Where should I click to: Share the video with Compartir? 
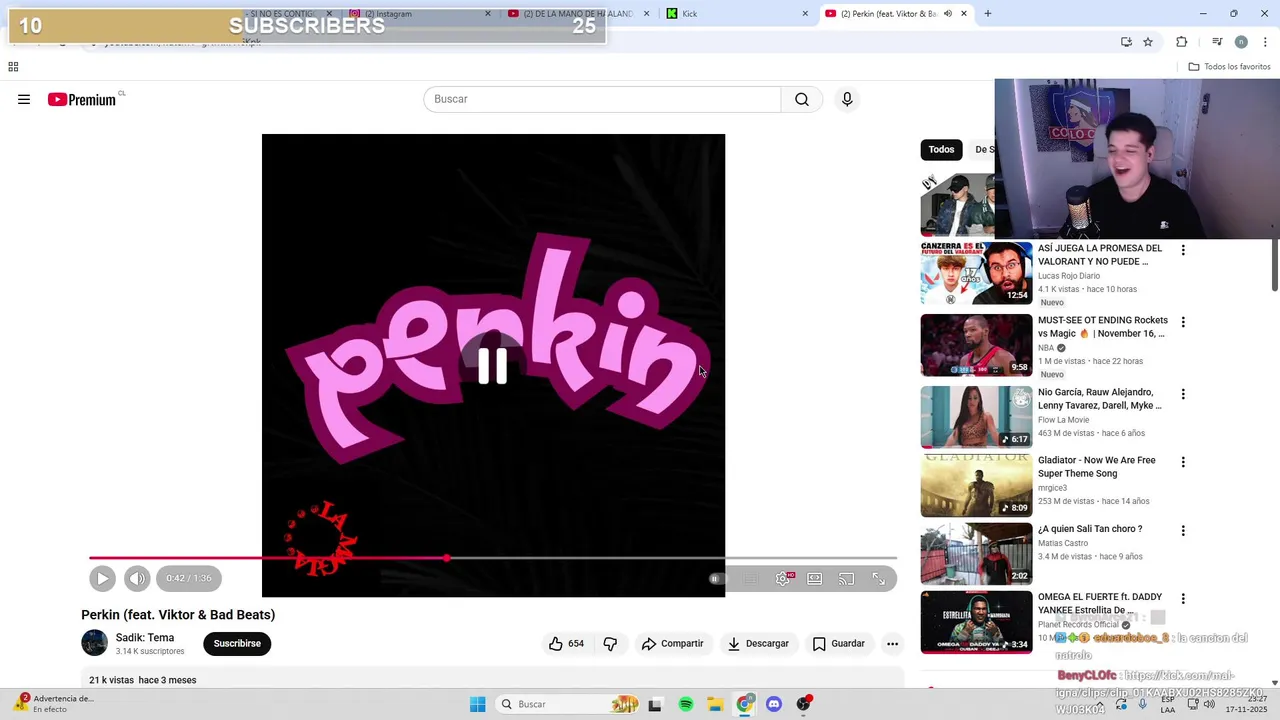[673, 643]
